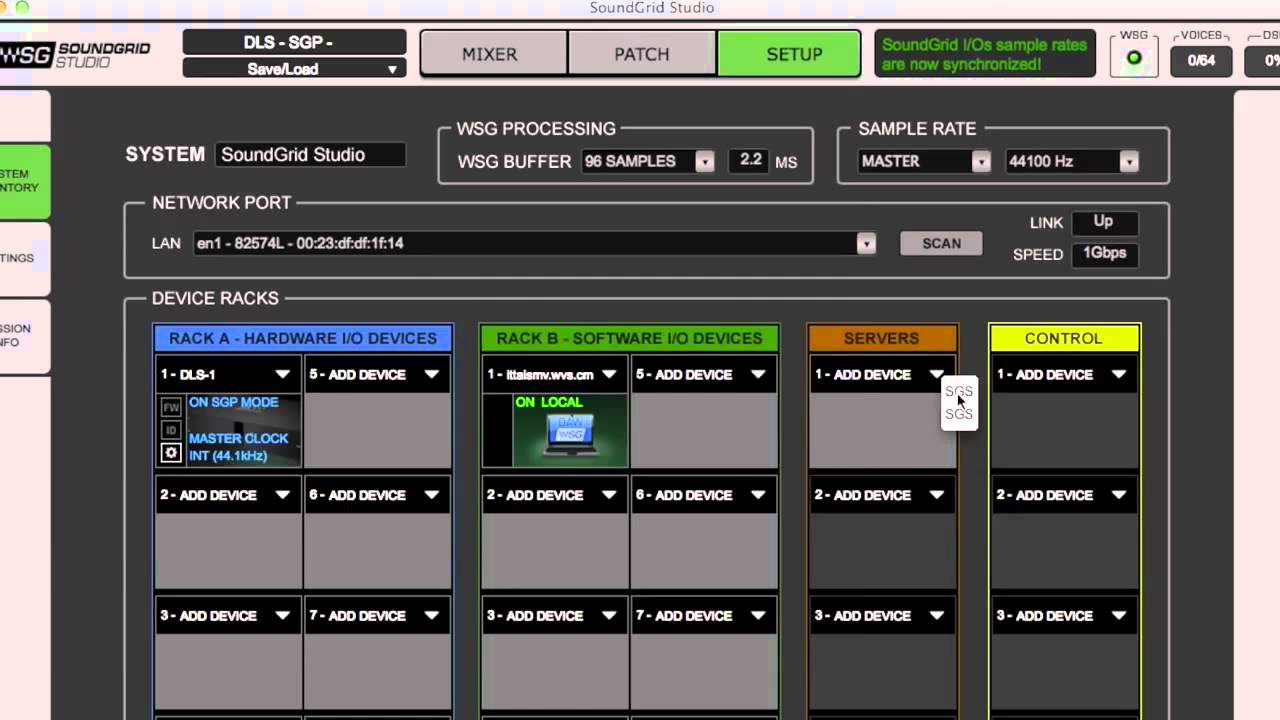Click the VOICES 0/64 counter
Image resolution: width=1280 pixels, height=720 pixels.
click(1201, 60)
